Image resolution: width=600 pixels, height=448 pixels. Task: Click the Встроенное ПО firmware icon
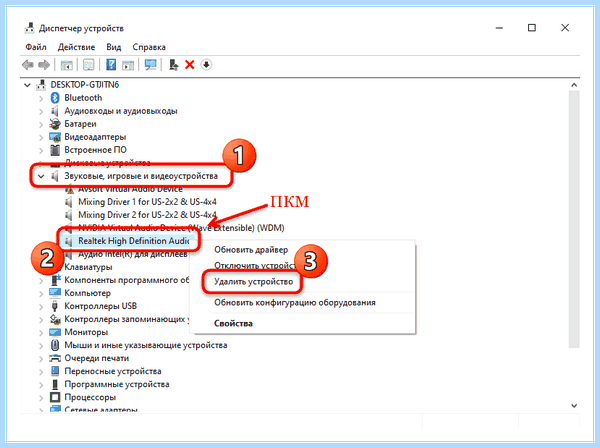tap(55, 150)
